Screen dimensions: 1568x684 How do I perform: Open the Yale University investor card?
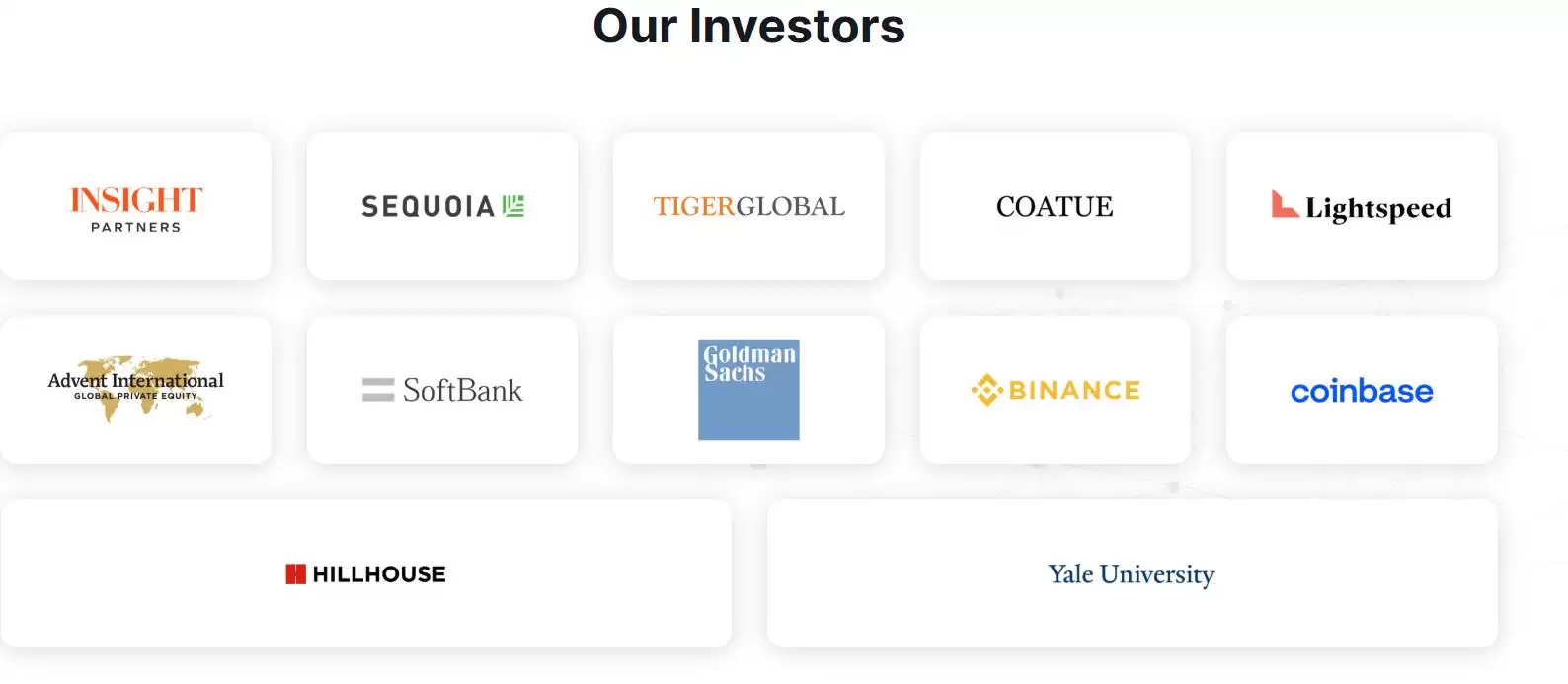click(x=1133, y=573)
